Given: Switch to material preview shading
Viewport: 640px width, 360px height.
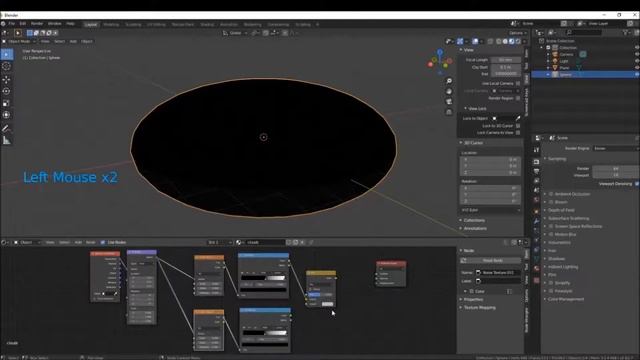Looking at the screenshot, I should 511,41.
